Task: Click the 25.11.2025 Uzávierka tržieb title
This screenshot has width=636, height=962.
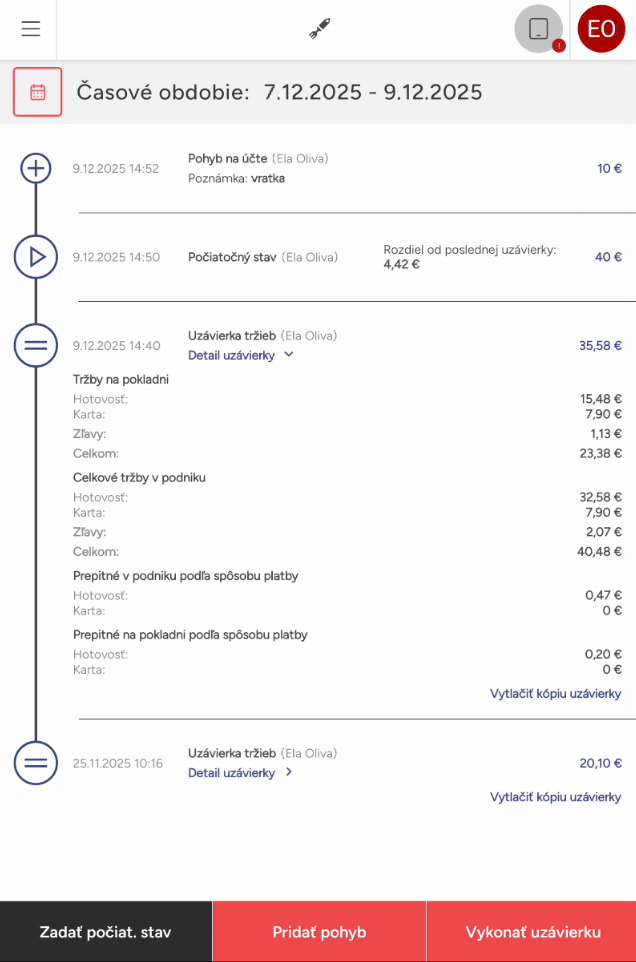Action: (x=232, y=753)
